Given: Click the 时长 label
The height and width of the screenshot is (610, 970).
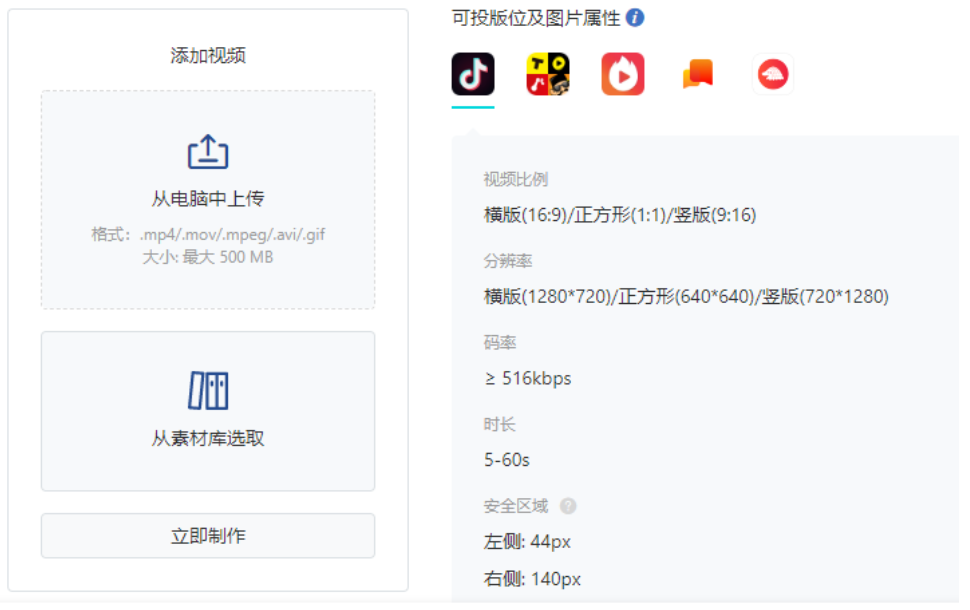Looking at the screenshot, I should coord(499,424).
